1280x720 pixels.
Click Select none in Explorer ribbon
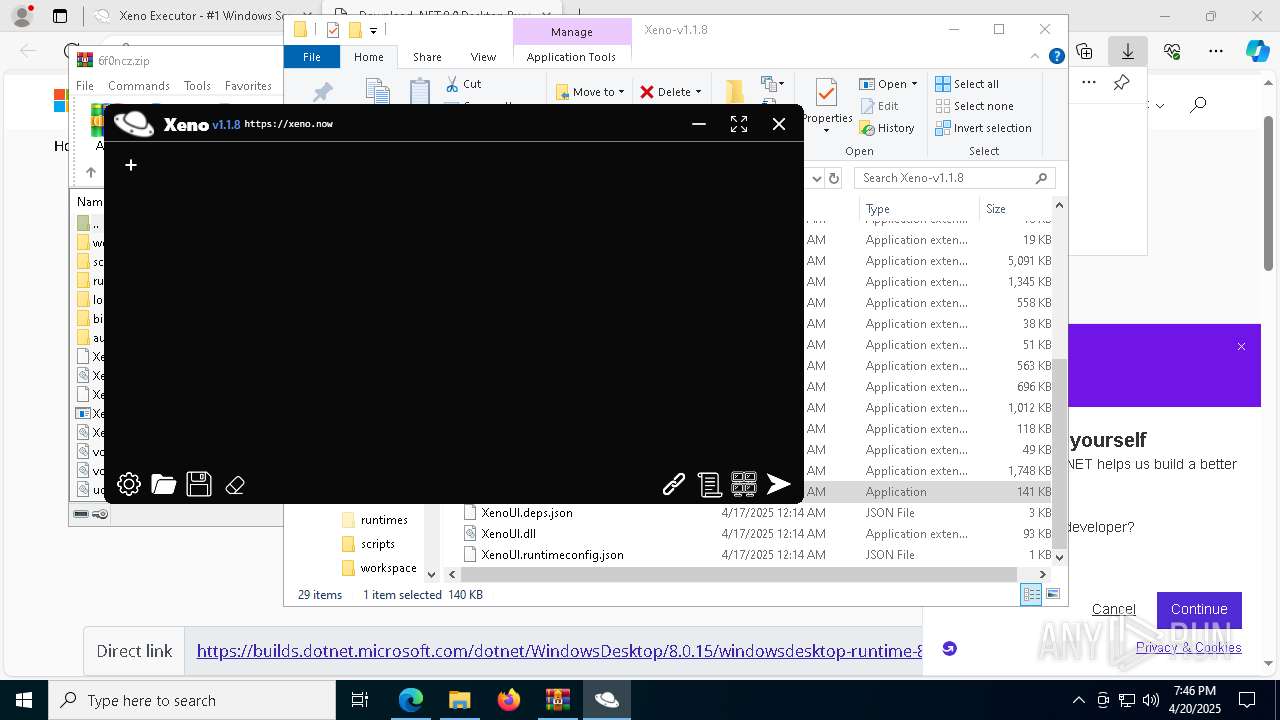(x=974, y=106)
